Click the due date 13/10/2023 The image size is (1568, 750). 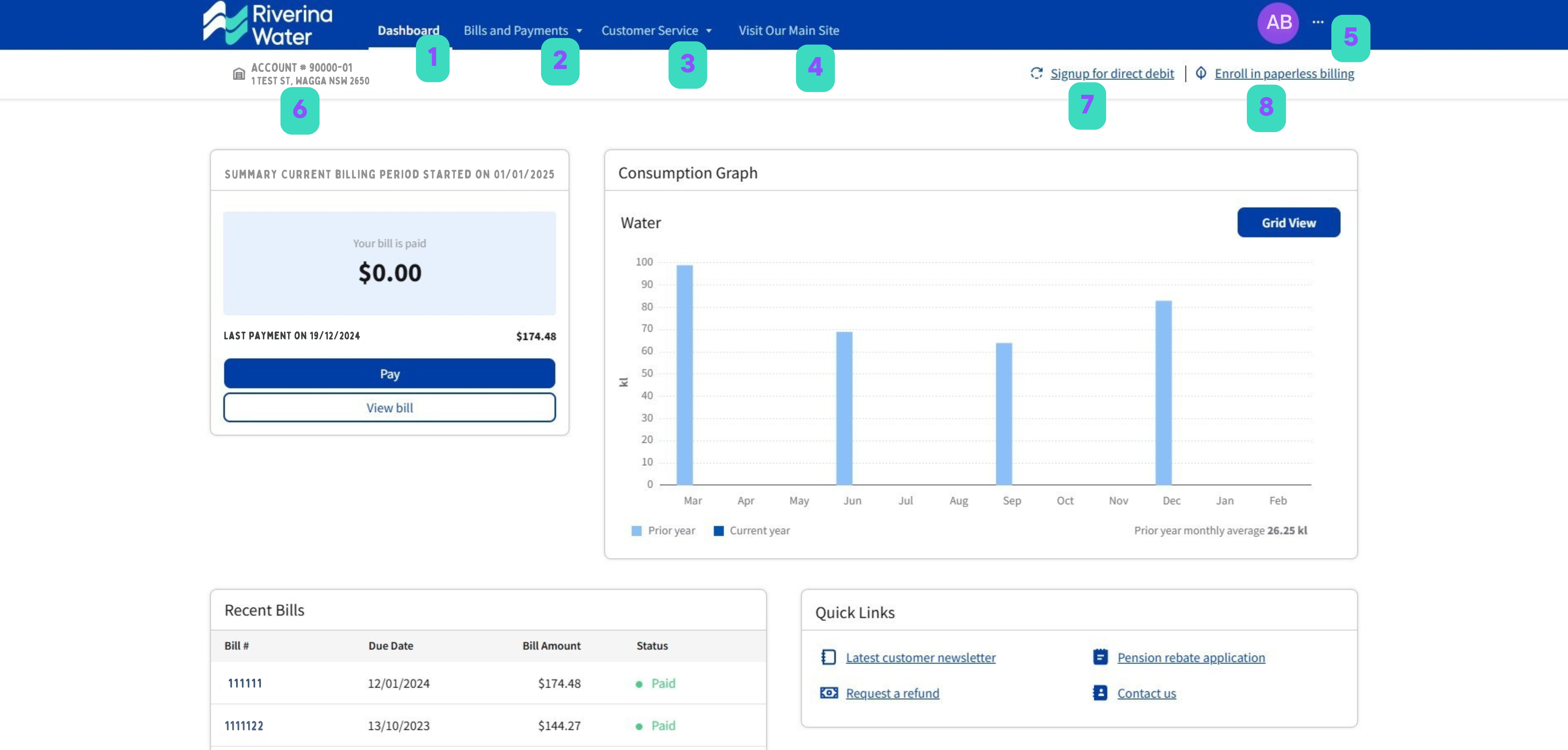coord(399,726)
